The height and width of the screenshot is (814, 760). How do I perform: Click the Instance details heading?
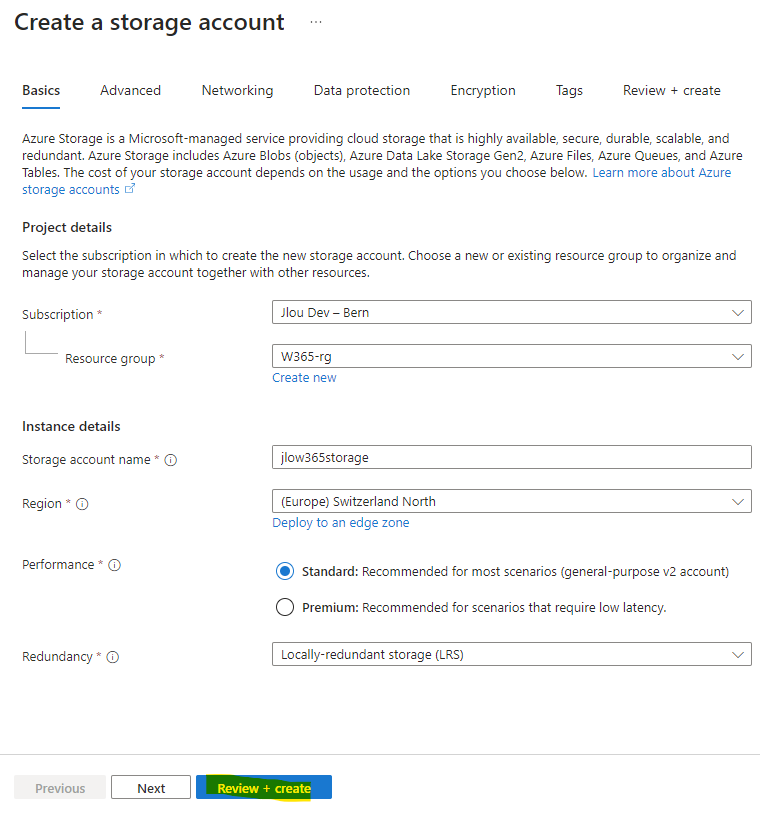[71, 426]
